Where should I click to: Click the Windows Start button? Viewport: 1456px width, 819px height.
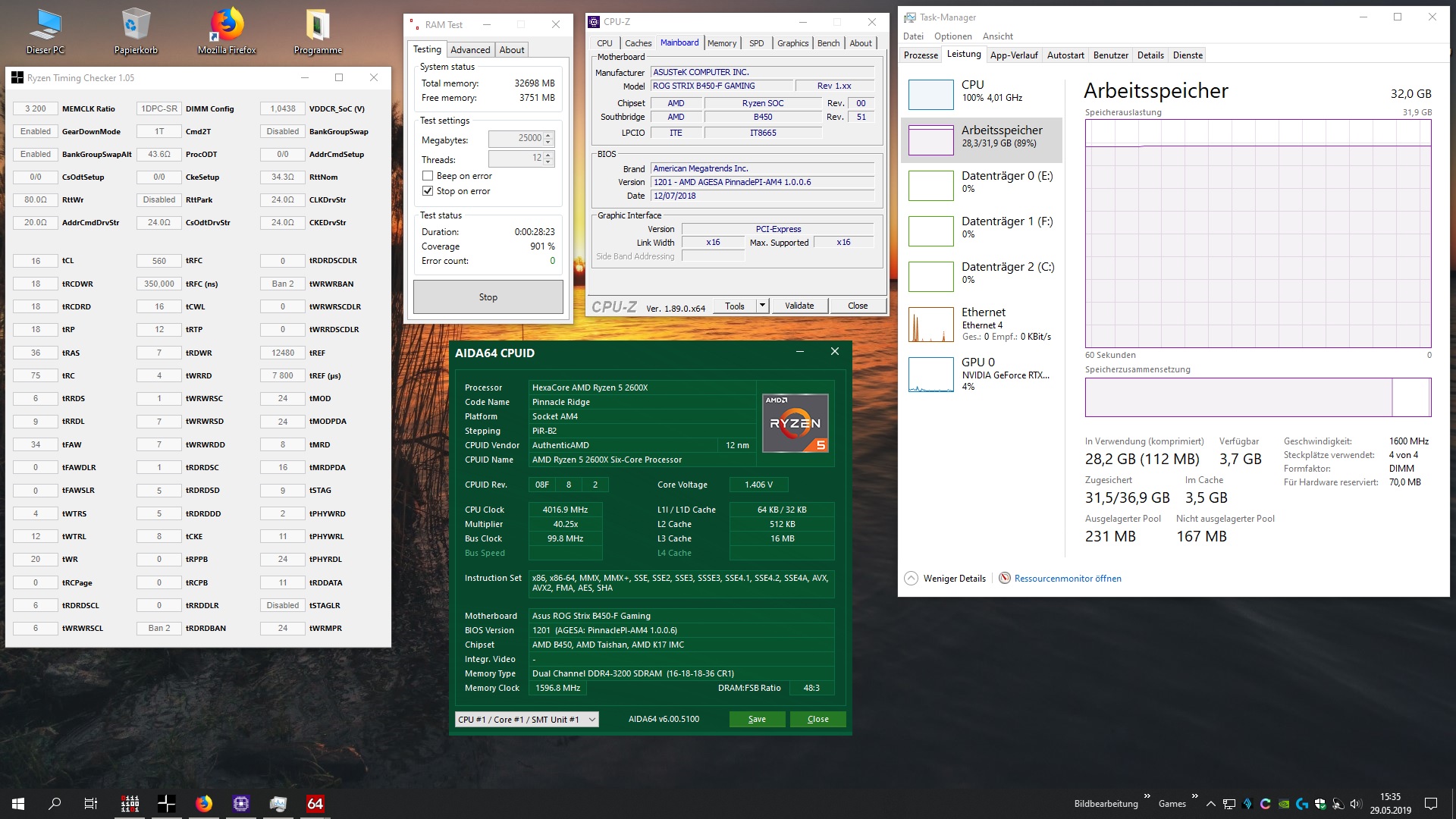click(18, 804)
